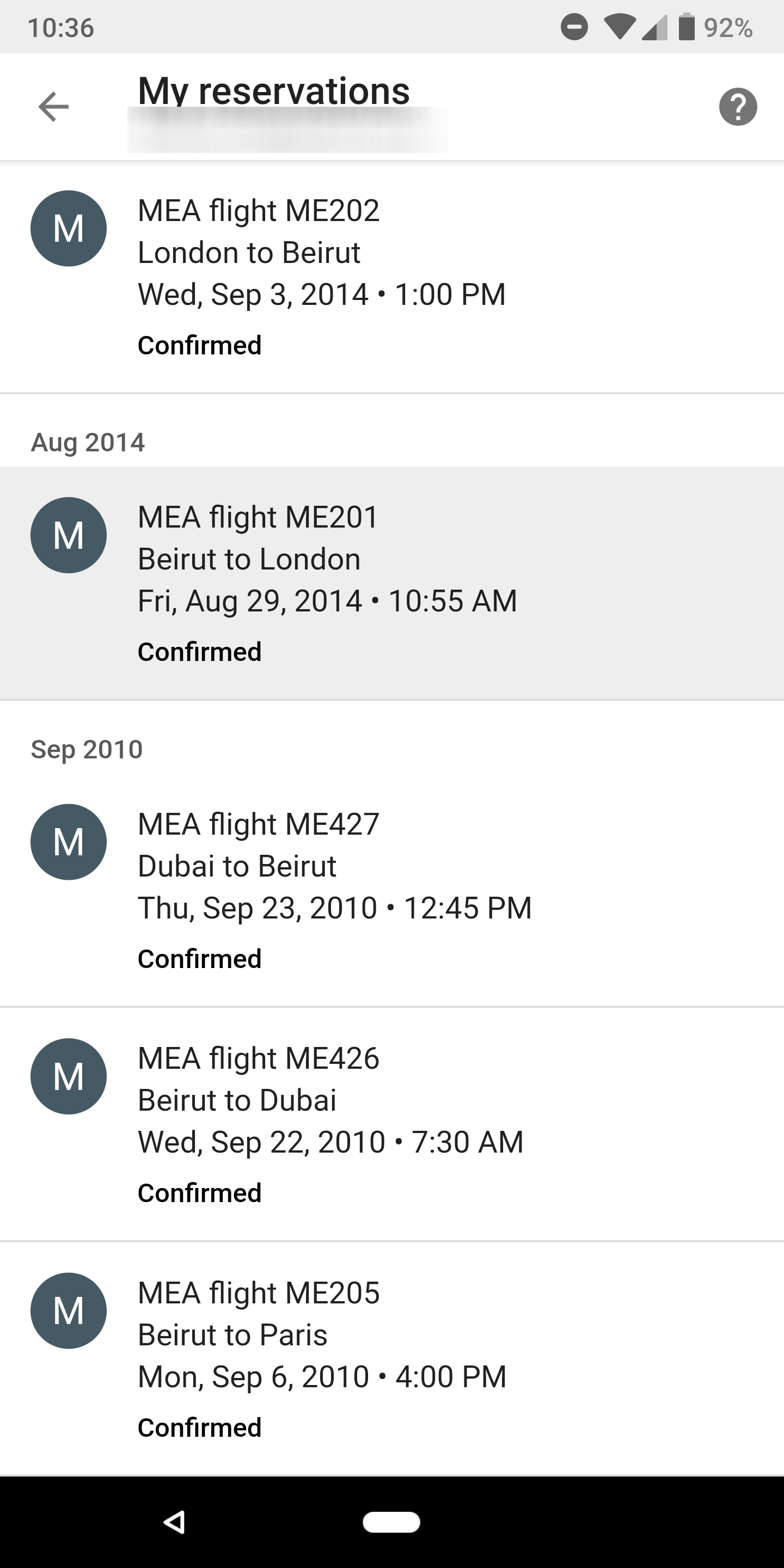
Task: Open help with the question mark icon
Action: tap(738, 107)
